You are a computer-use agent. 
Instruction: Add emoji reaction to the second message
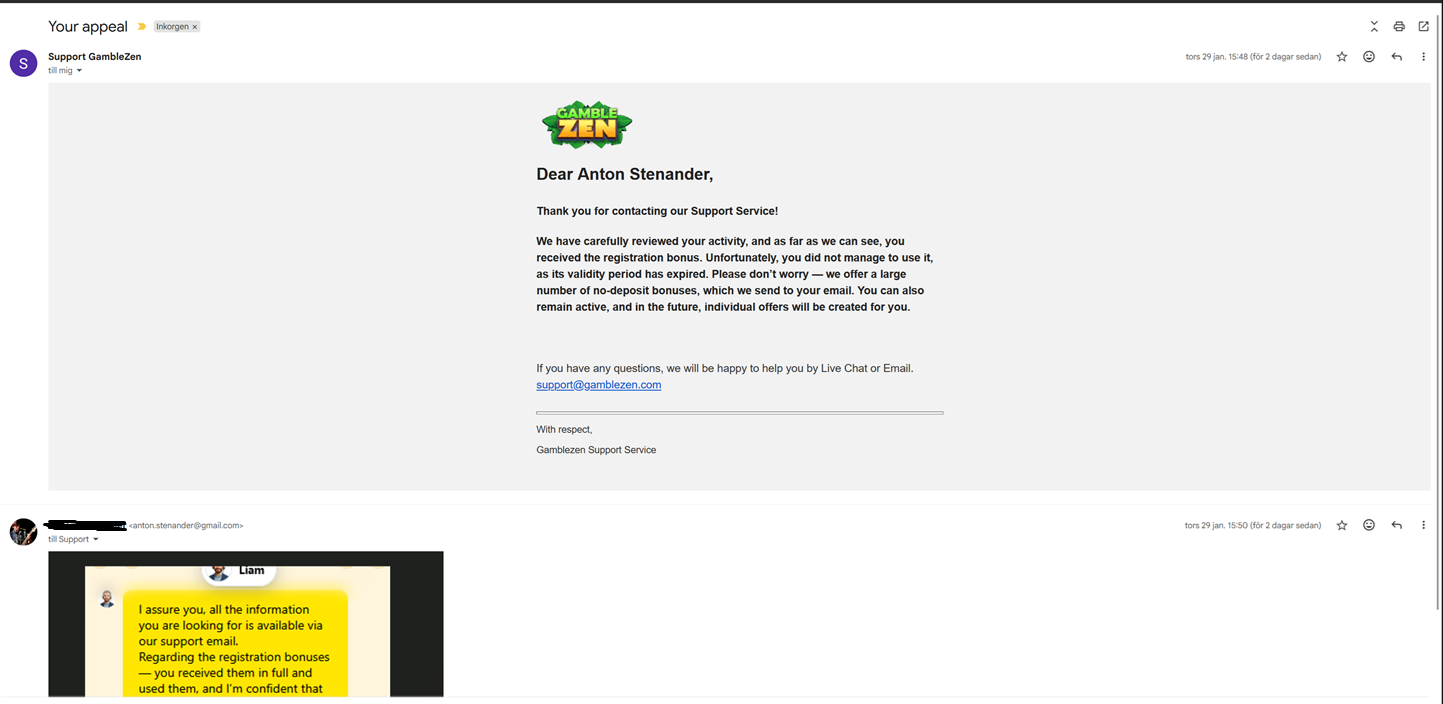tap(1369, 525)
